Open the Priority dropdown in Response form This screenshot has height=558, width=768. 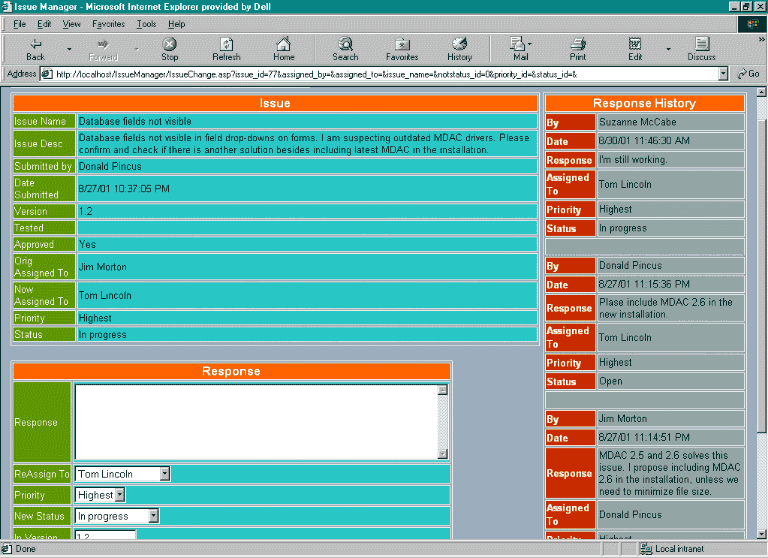point(120,495)
